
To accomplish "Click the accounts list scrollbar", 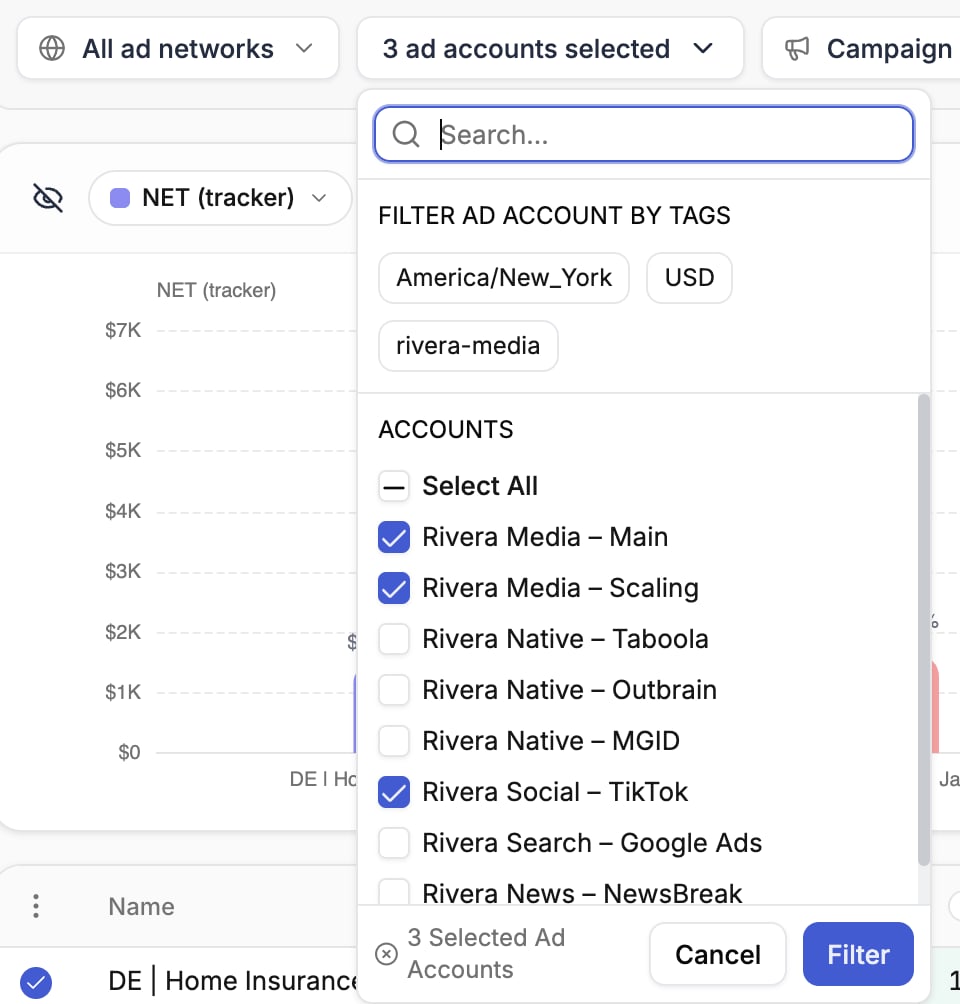I will click(923, 631).
